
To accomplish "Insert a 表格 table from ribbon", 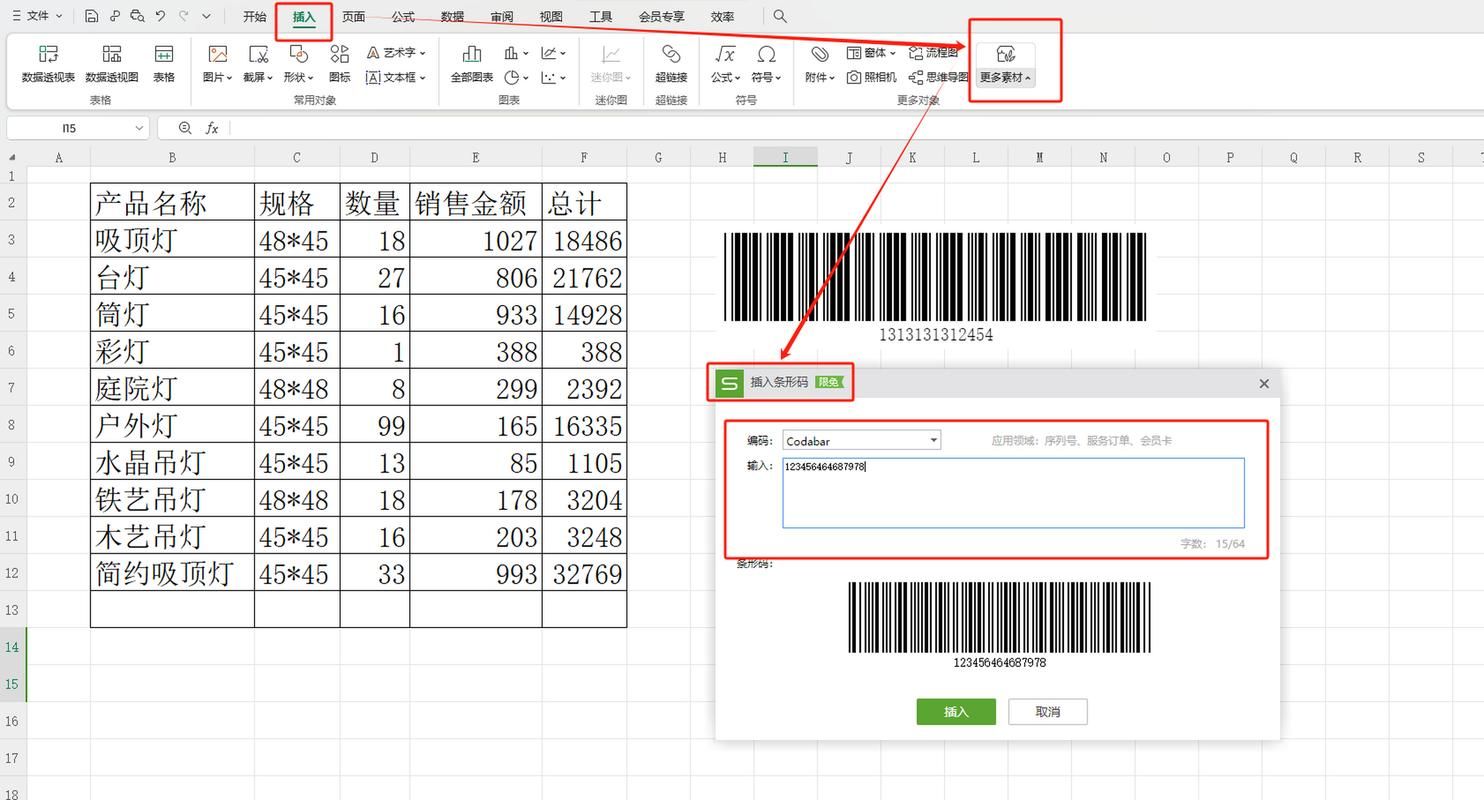I will [x=164, y=64].
